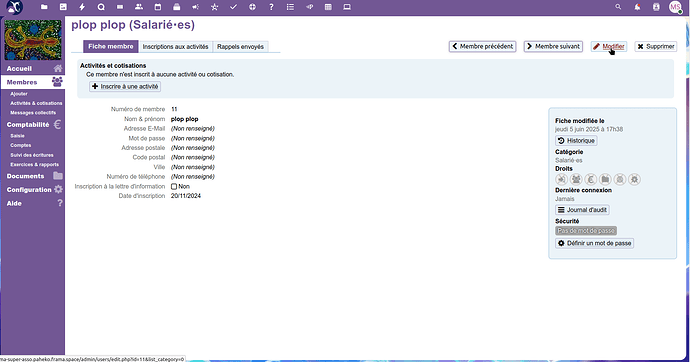Click the search magnifier in the top bar
The height and width of the screenshot is (362, 690).
pos(618,7)
